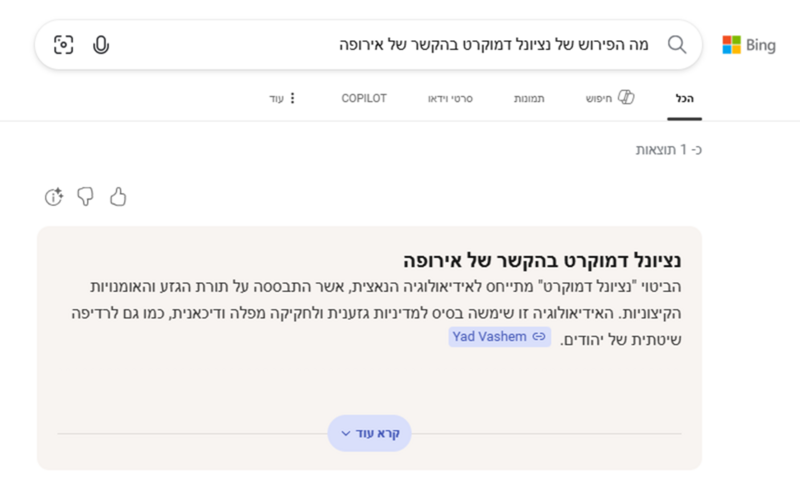The image size is (800, 487).
Task: Select the הכל all results tab
Action: point(684,98)
